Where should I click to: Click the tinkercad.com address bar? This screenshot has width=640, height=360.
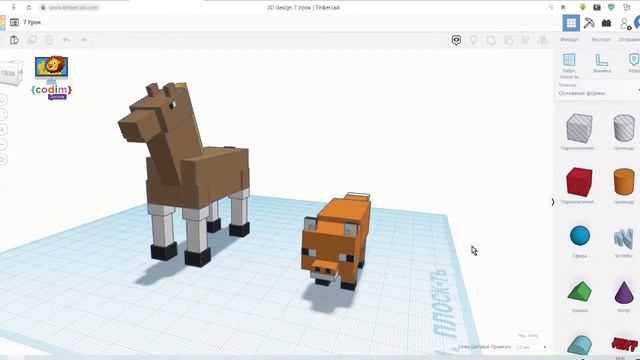coord(73,7)
